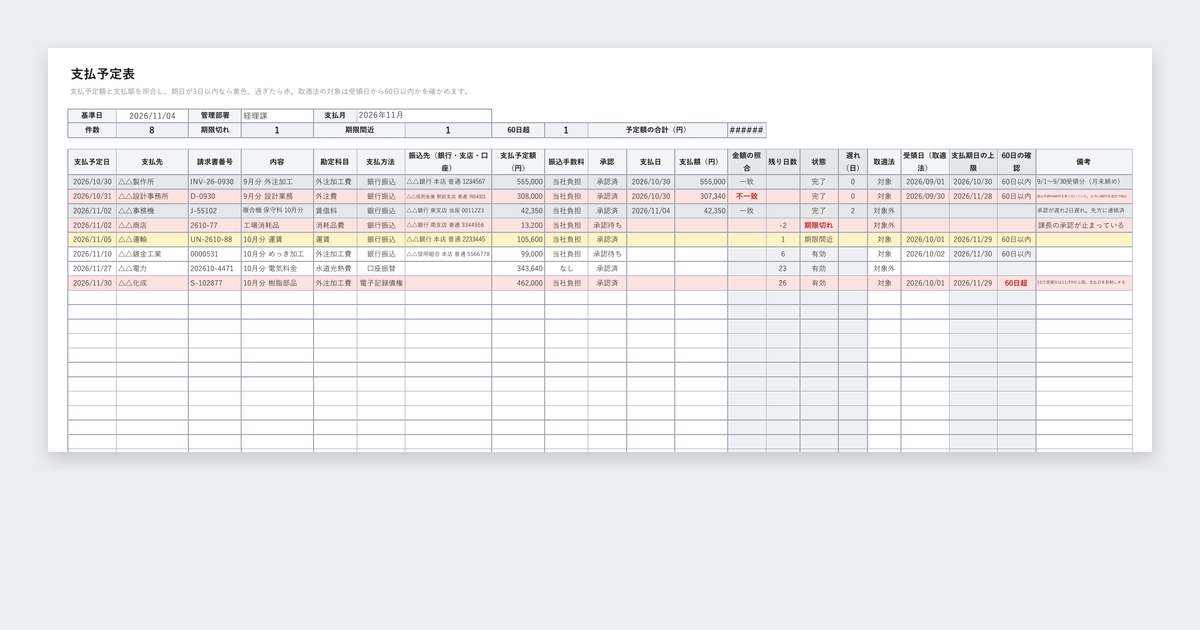The image size is (1200, 630).
Task: Click the 60日の確認 column header
Action: click(x=1016, y=161)
